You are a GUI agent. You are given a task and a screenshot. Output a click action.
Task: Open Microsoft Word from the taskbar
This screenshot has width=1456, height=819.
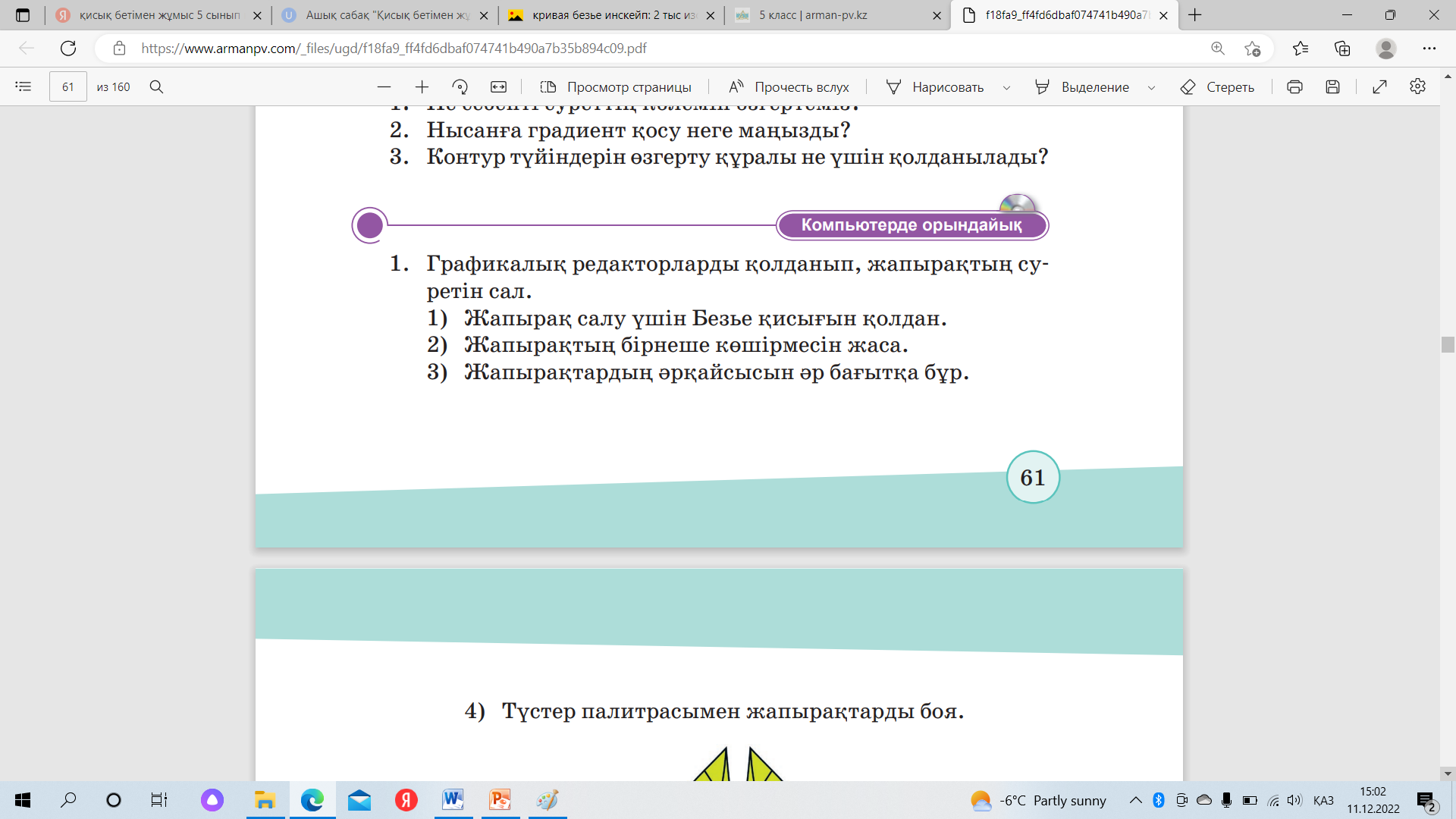coord(453,800)
